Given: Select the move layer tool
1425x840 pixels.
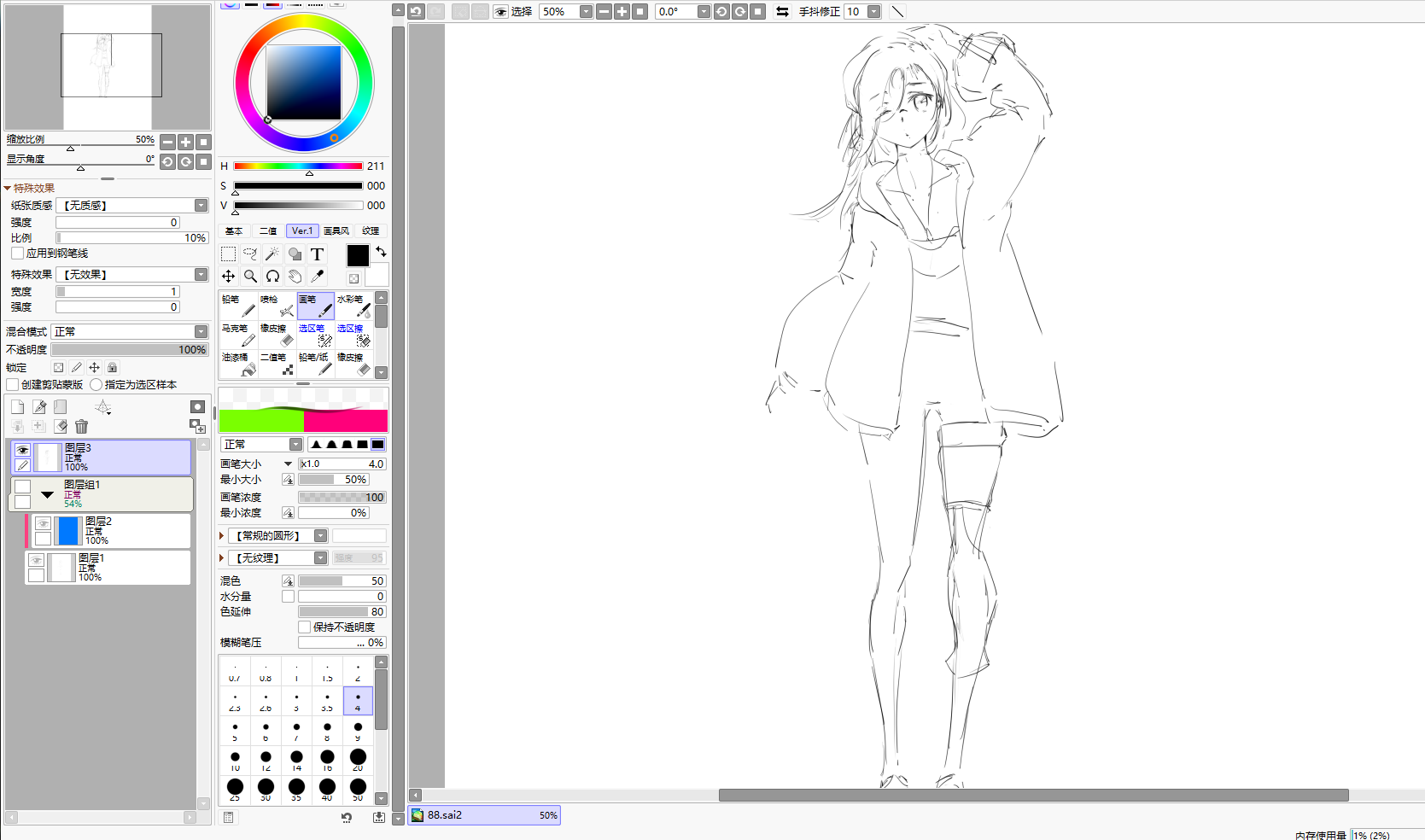Looking at the screenshot, I should coord(228,276).
